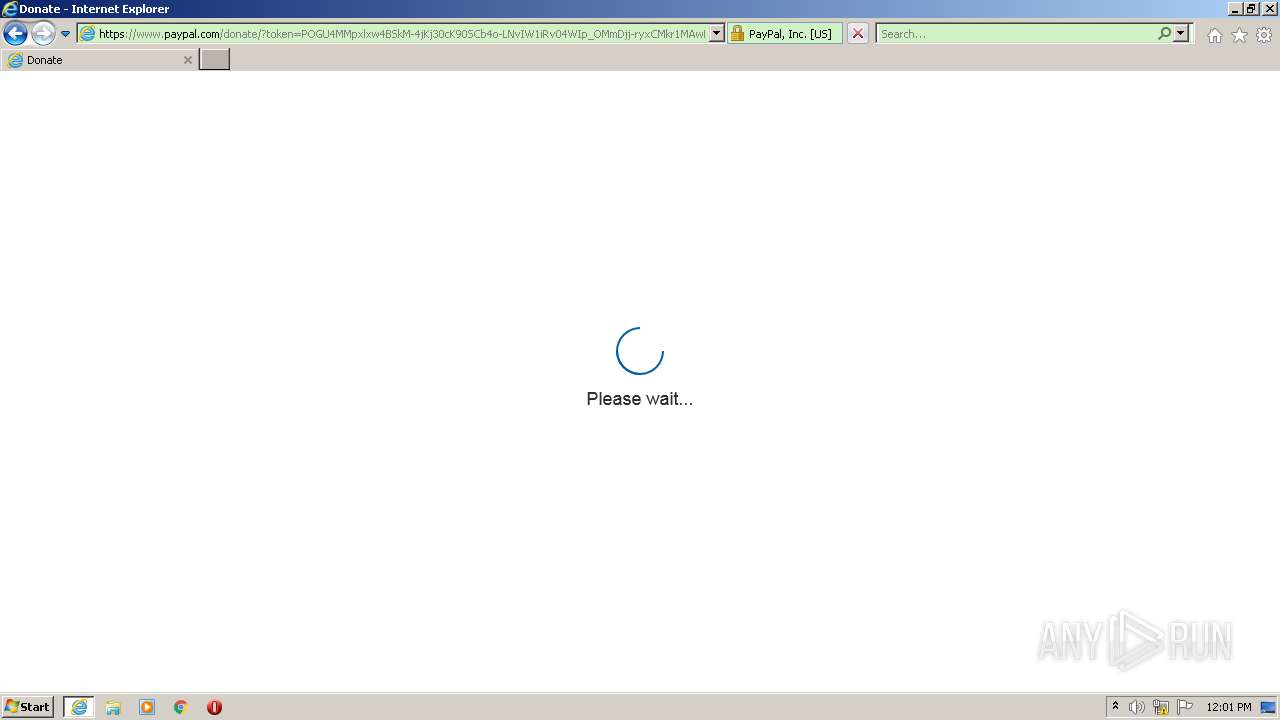Show desktop using the tray corner button
Image resolution: width=1280 pixels, height=720 pixels.
[x=1269, y=707]
